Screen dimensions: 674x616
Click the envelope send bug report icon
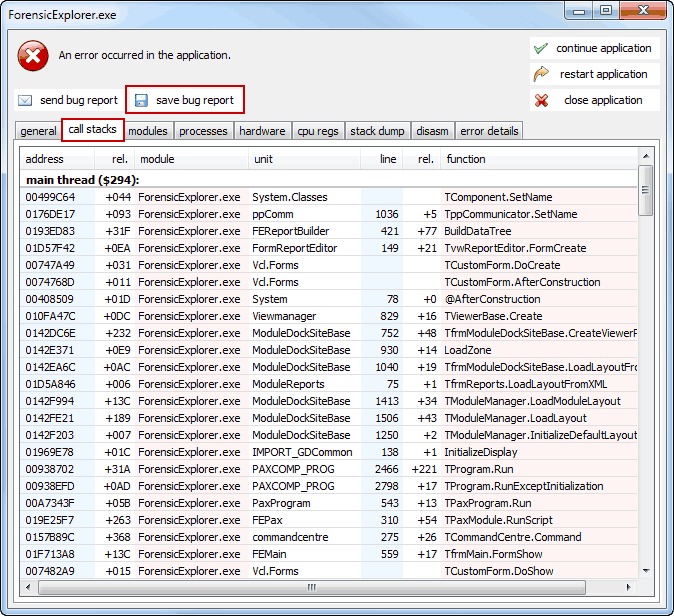pyautogui.click(x=25, y=100)
